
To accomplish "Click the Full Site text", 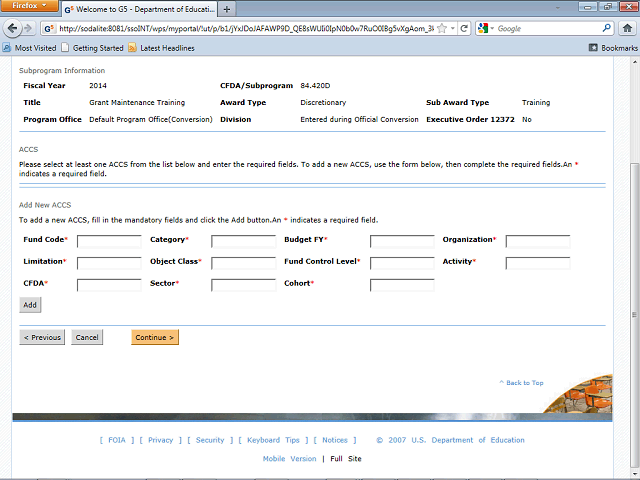I will pos(346,458).
